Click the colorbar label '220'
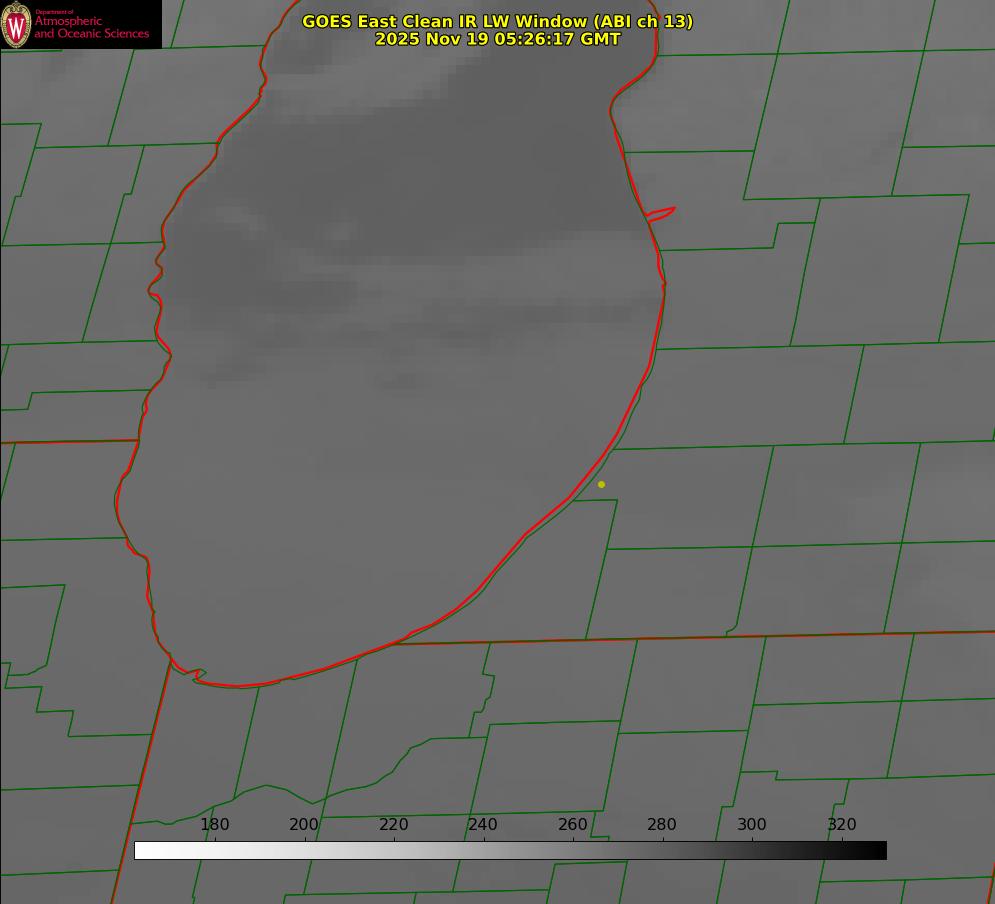The image size is (995, 904). pyautogui.click(x=393, y=824)
